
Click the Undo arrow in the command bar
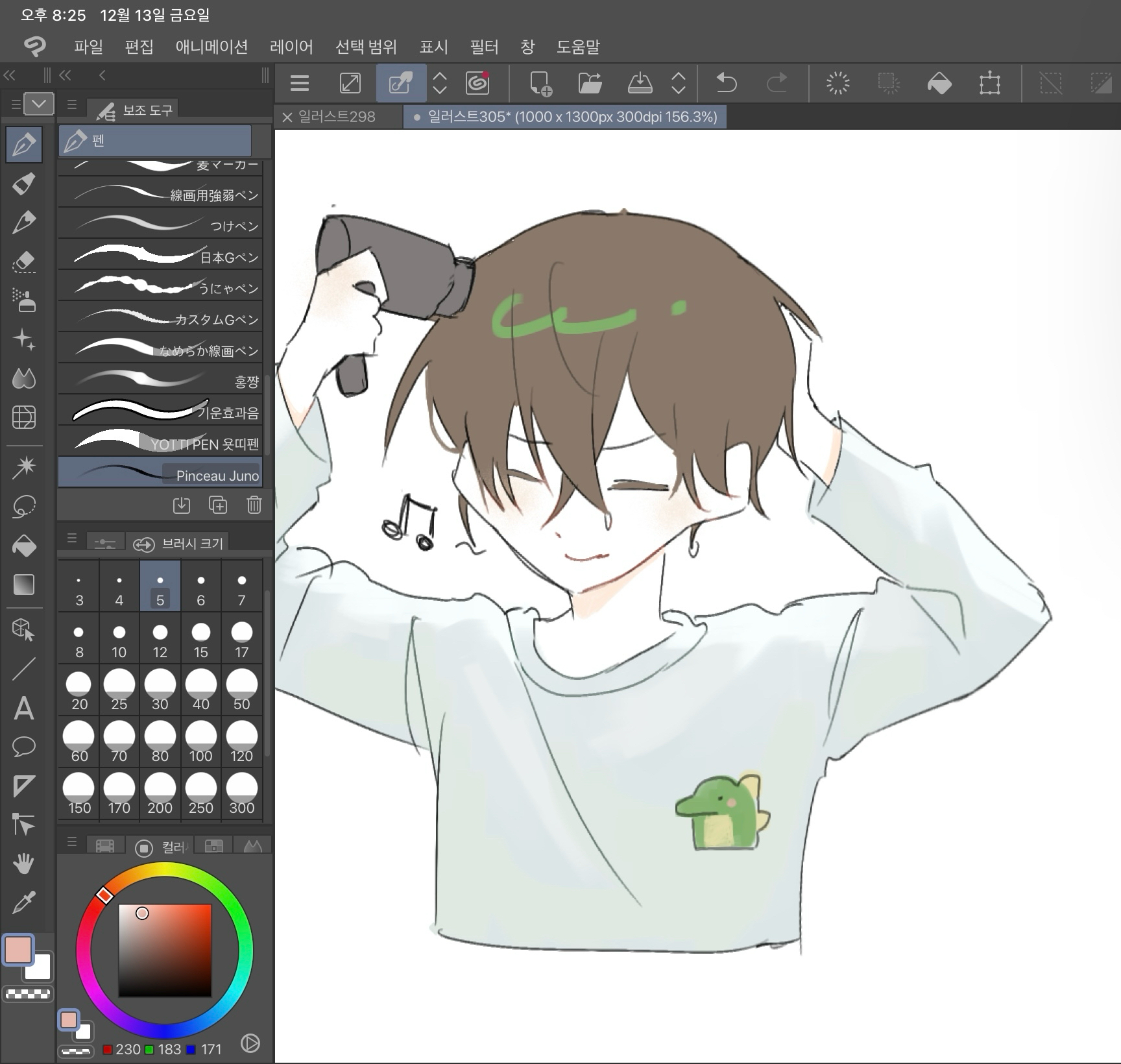(x=726, y=83)
